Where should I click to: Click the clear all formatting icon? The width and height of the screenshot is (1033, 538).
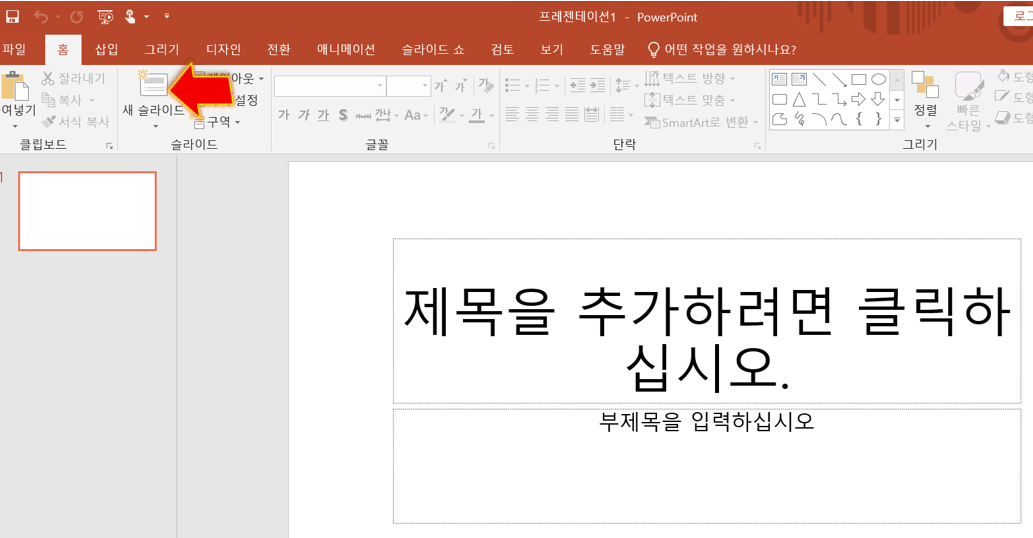click(x=486, y=85)
